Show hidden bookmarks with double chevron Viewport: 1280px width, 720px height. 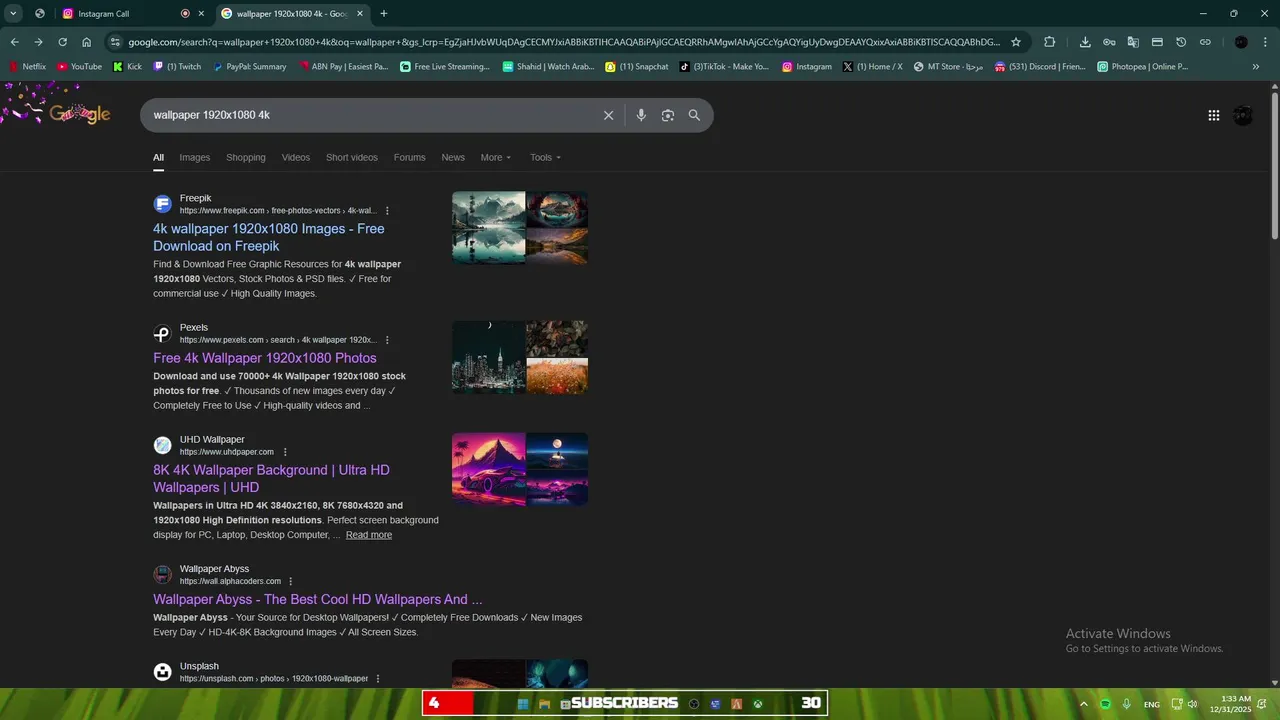click(x=1256, y=66)
